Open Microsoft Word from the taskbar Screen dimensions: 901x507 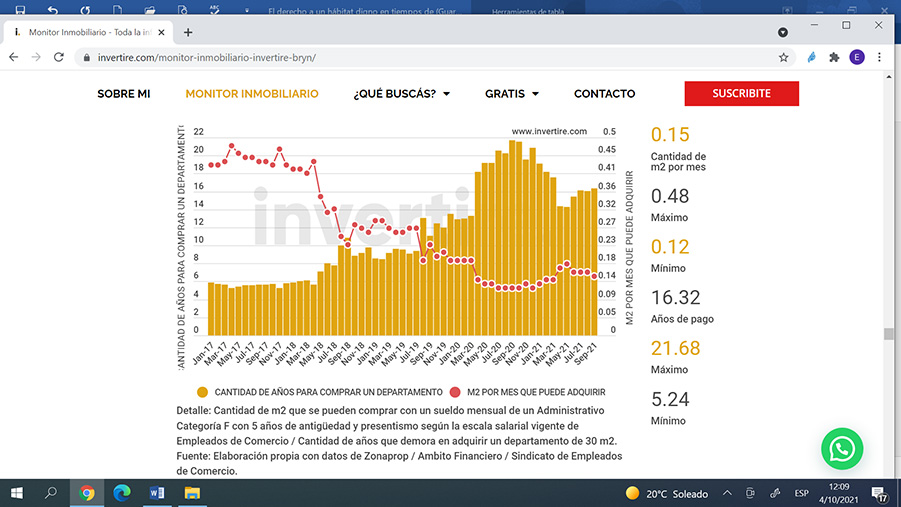[x=156, y=493]
